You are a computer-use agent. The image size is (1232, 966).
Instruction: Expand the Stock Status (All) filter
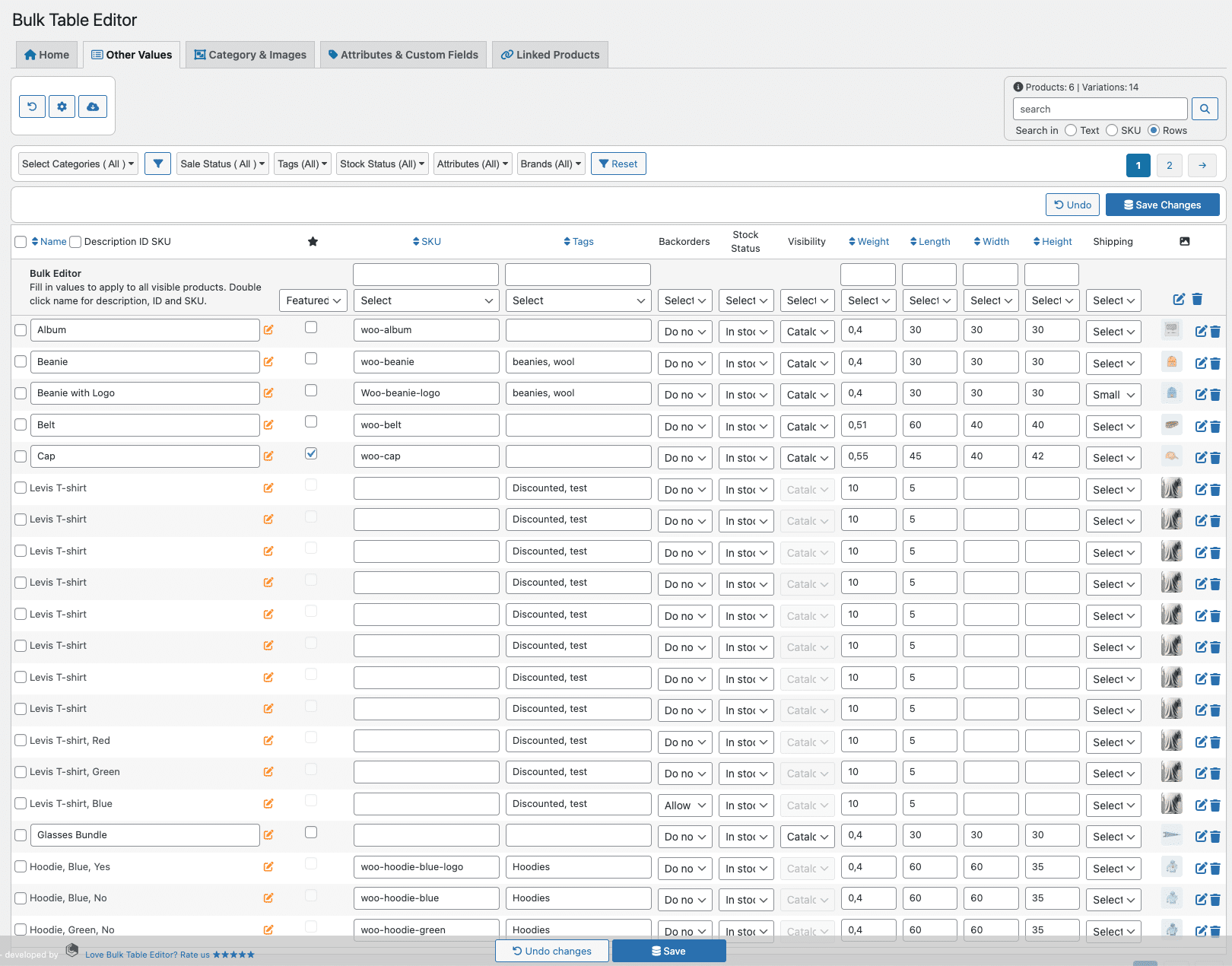click(x=382, y=164)
